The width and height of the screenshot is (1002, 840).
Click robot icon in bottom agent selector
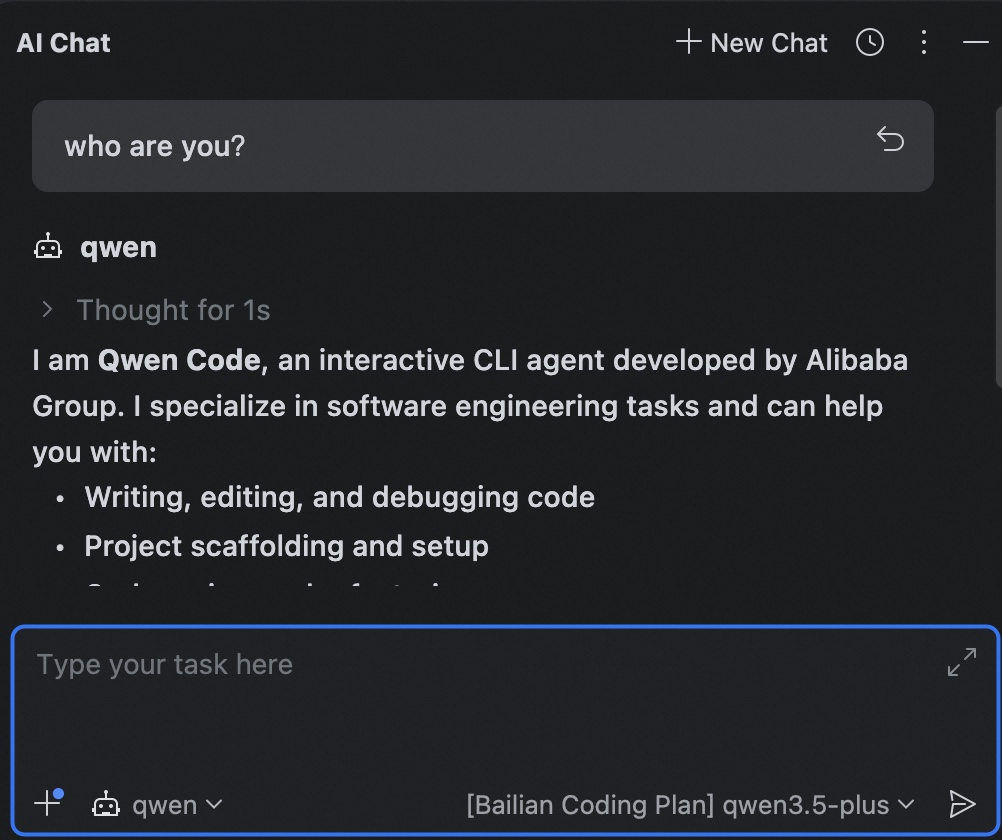pos(106,804)
